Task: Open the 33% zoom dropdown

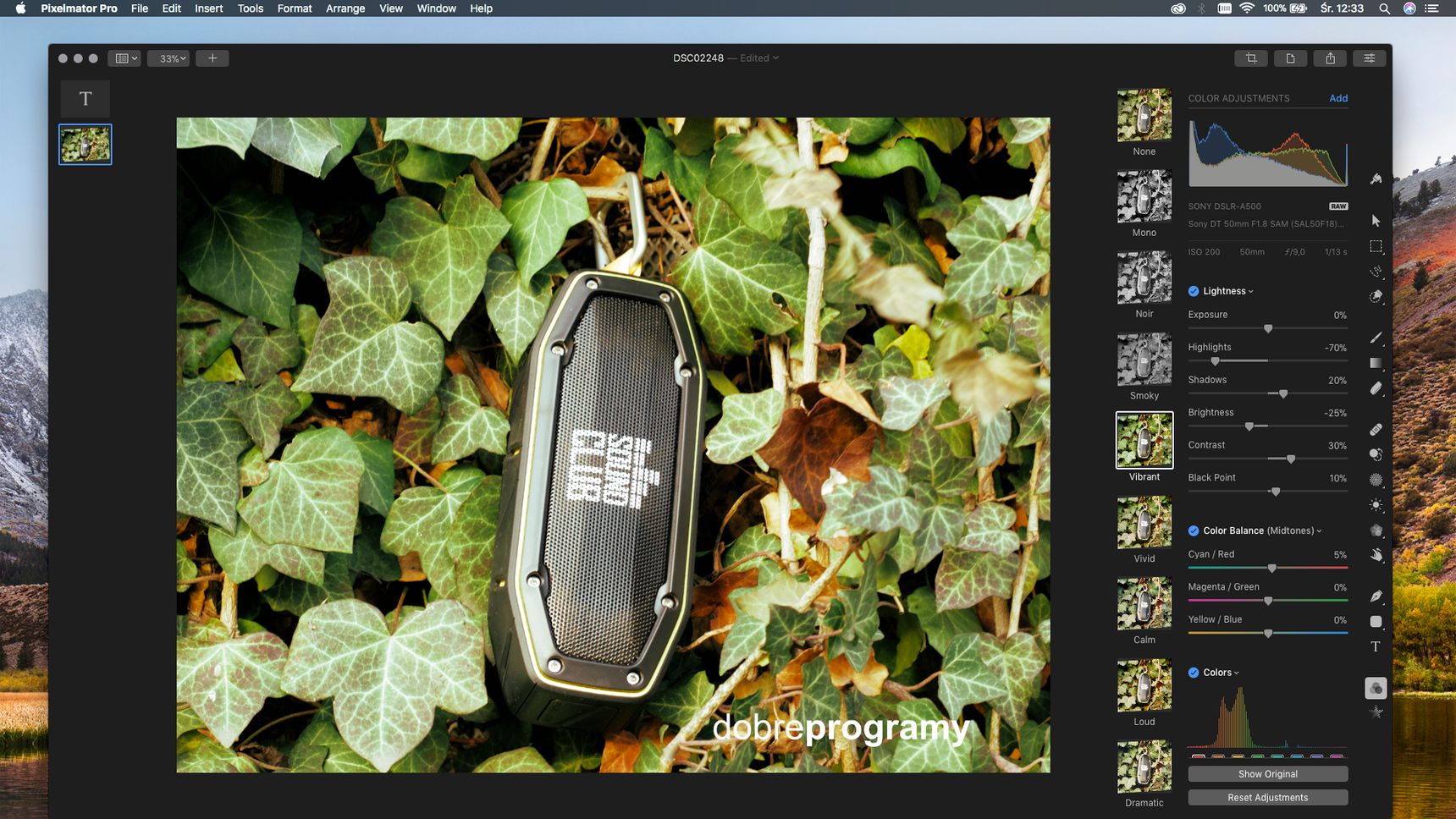Action: coord(168,58)
